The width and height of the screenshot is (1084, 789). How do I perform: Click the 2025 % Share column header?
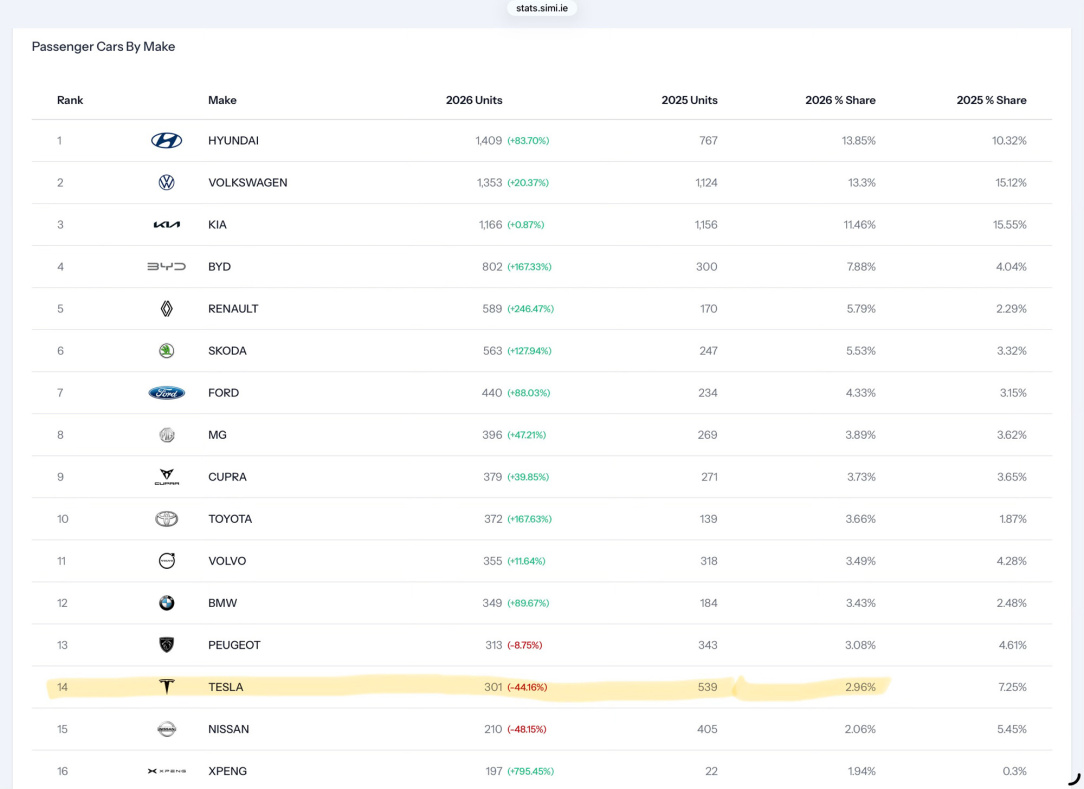coord(991,100)
